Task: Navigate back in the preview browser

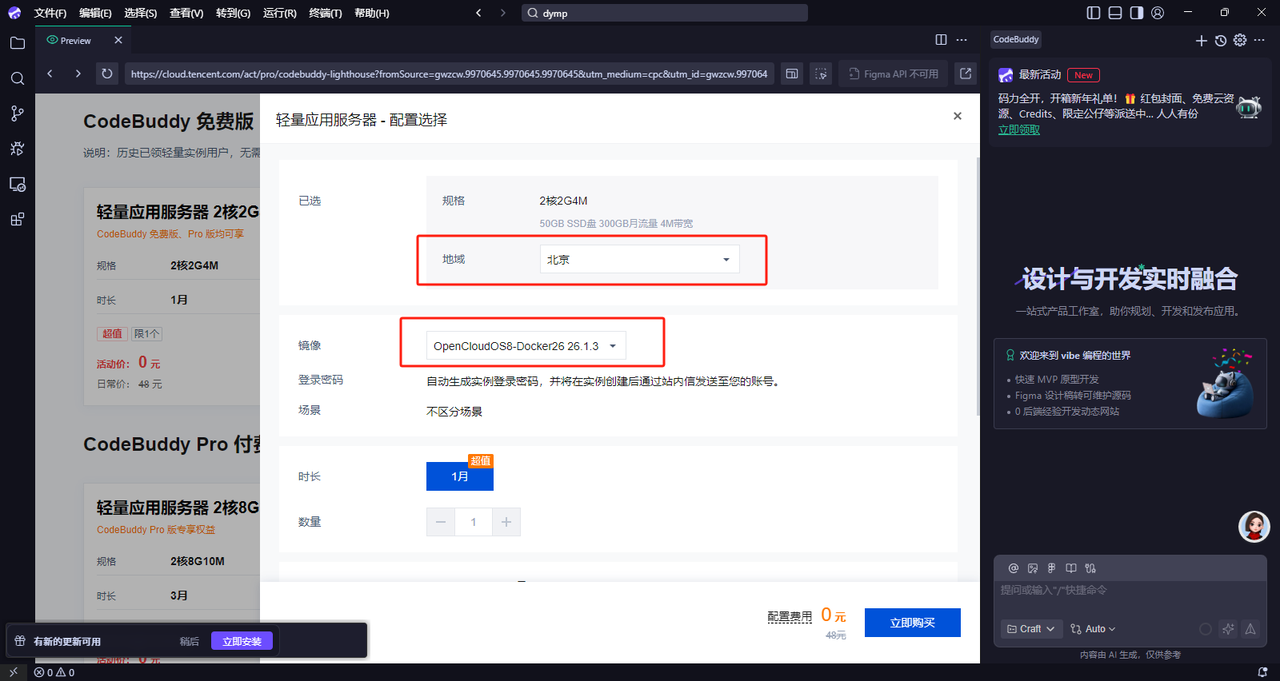Action: (x=51, y=73)
